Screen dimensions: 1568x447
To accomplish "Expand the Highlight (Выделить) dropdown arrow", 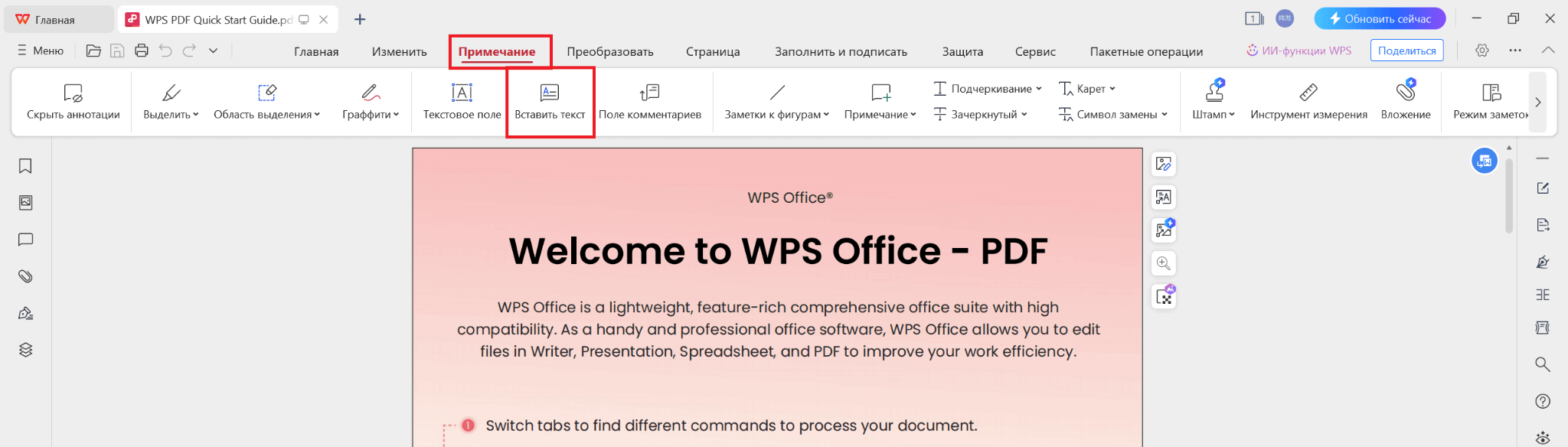I will click(196, 115).
